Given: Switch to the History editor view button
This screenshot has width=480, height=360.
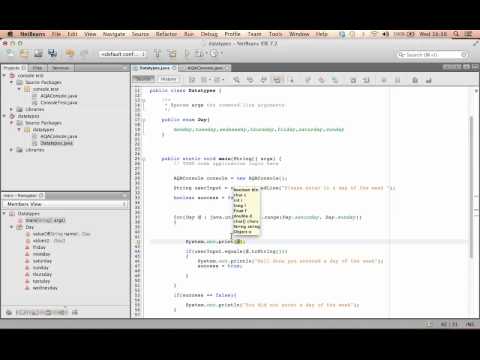Looking at the screenshot, I should pos(168,79).
